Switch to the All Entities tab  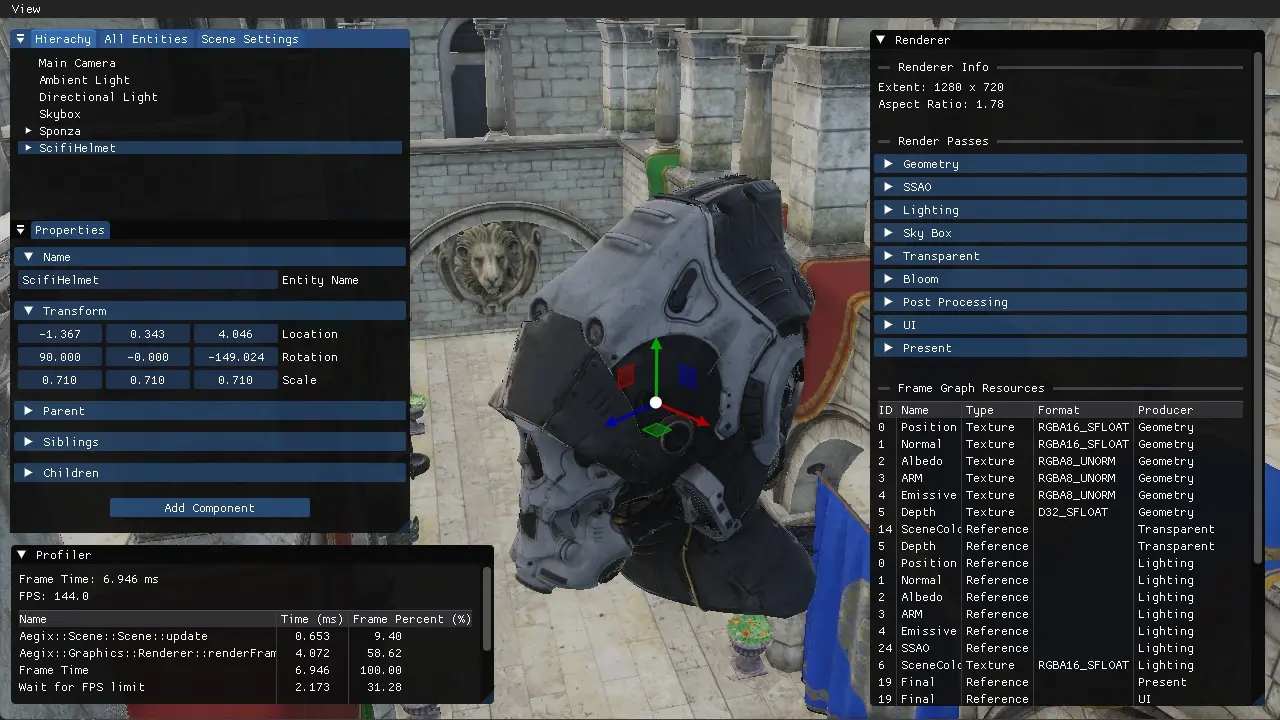pyautogui.click(x=146, y=39)
